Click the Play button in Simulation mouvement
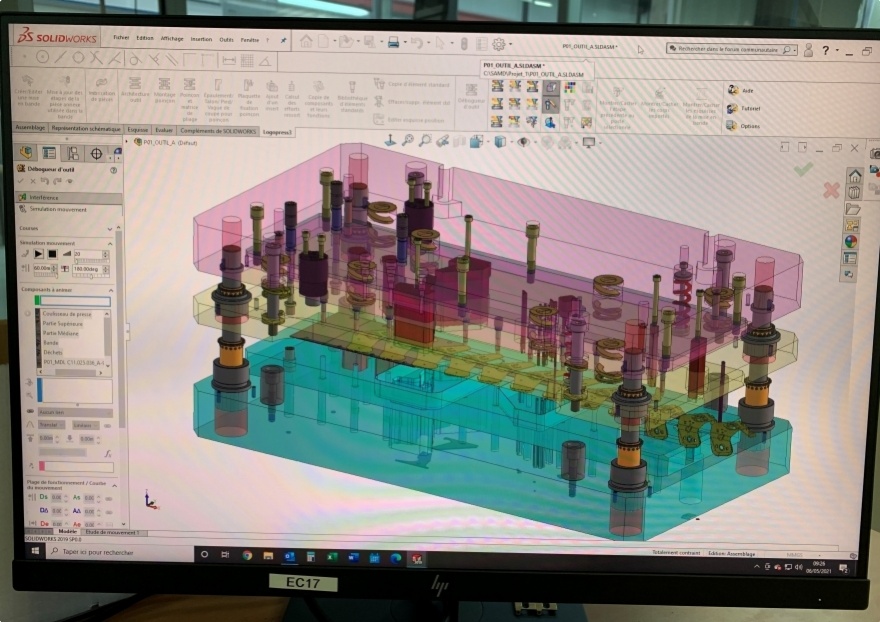The height and width of the screenshot is (622, 880). coord(38,255)
